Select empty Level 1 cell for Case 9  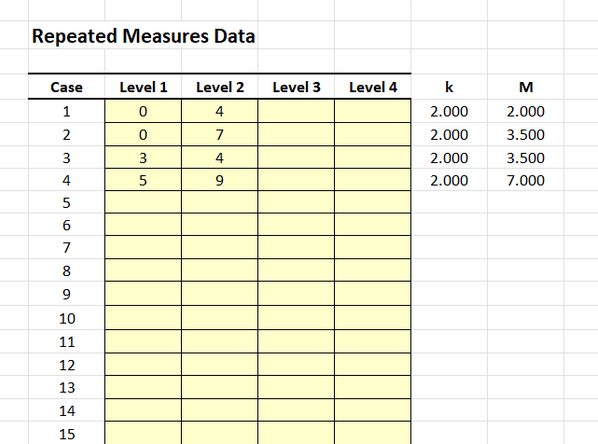click(143, 293)
